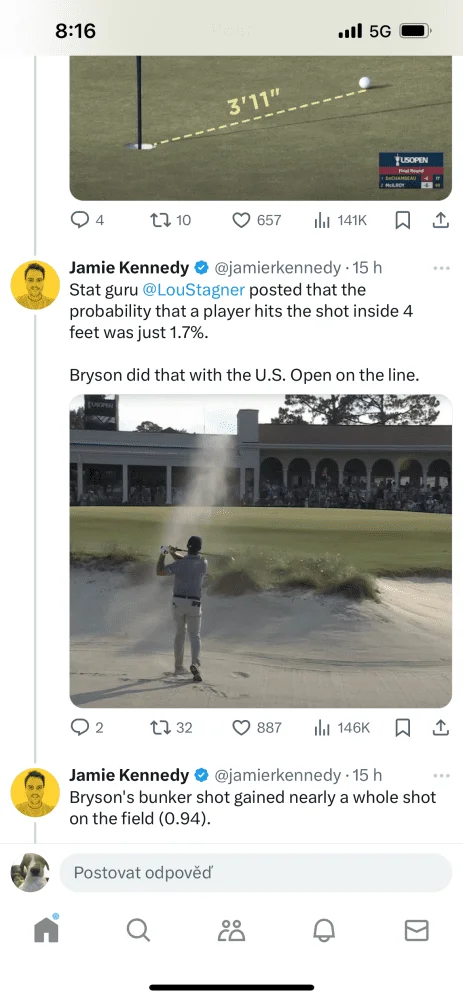Open the @LouStagner mention link
The height and width of the screenshot is (1000, 463).
point(193,290)
